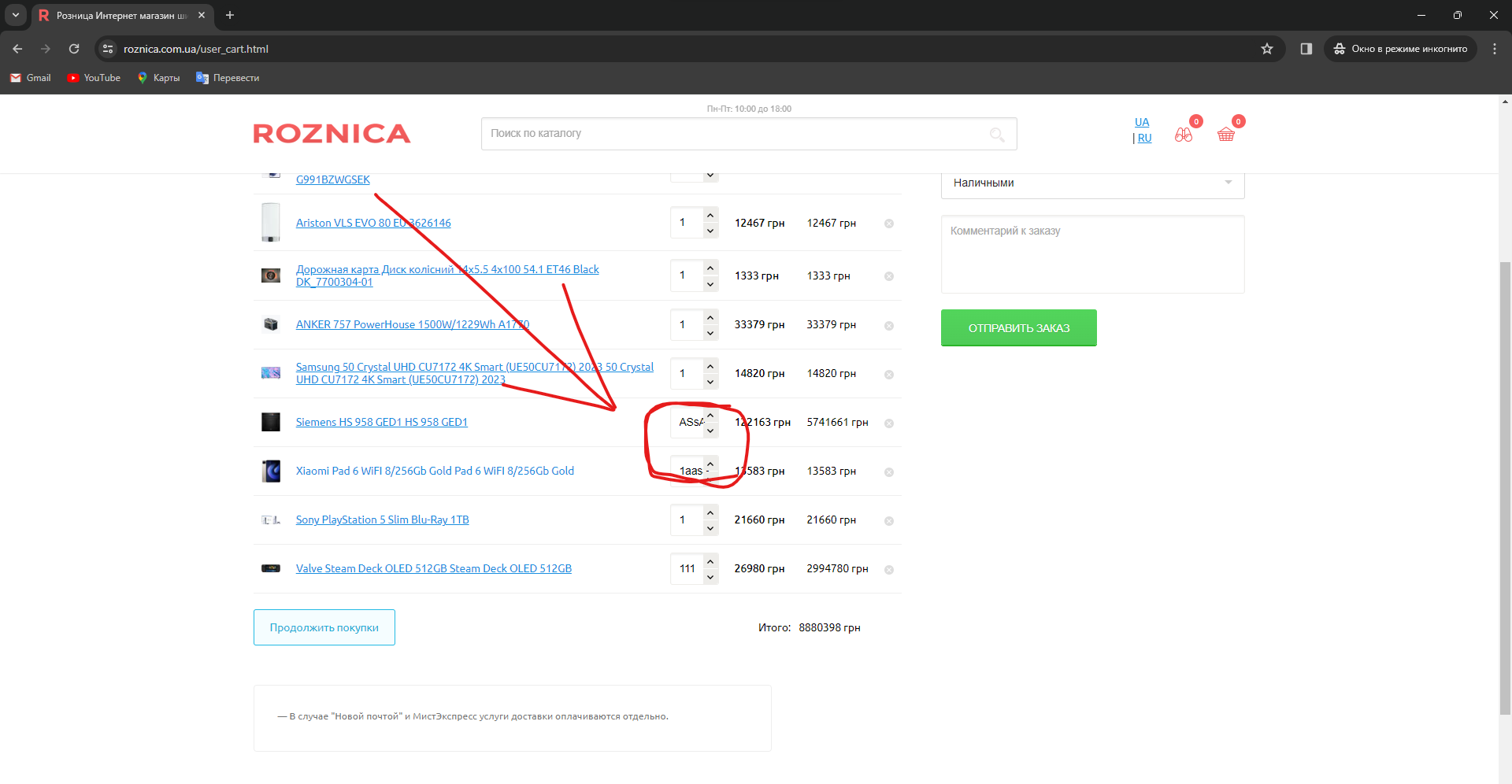Remove Valve Steam Deck OLED item
This screenshot has height=784, width=1512.
[x=889, y=570]
